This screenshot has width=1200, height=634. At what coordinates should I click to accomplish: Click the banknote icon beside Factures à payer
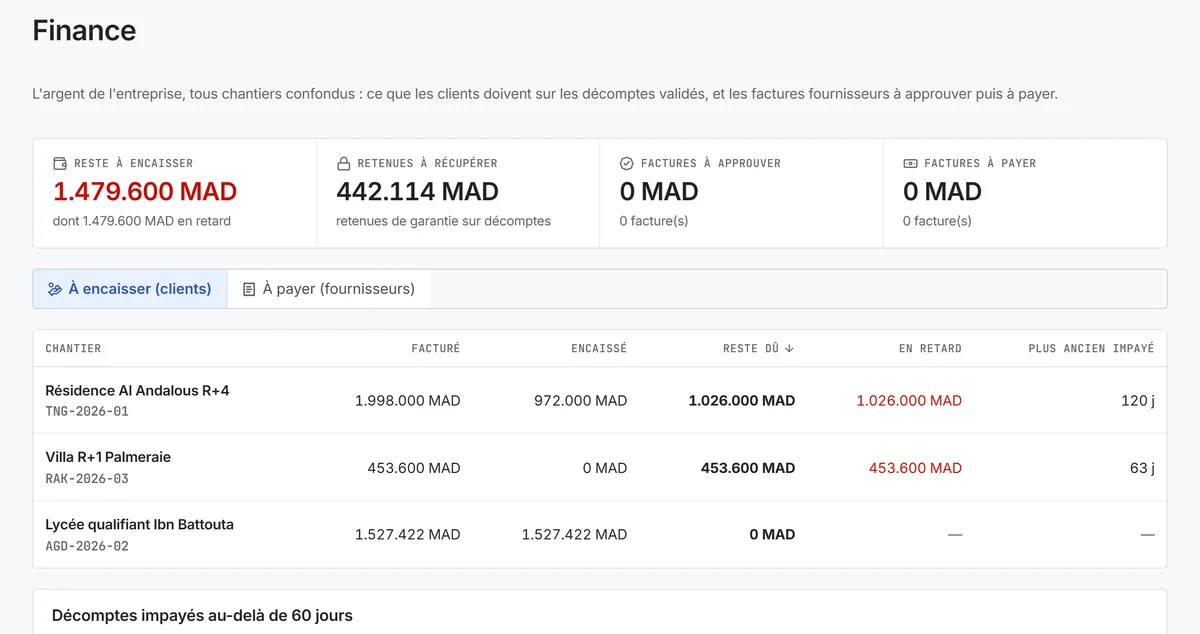click(910, 163)
